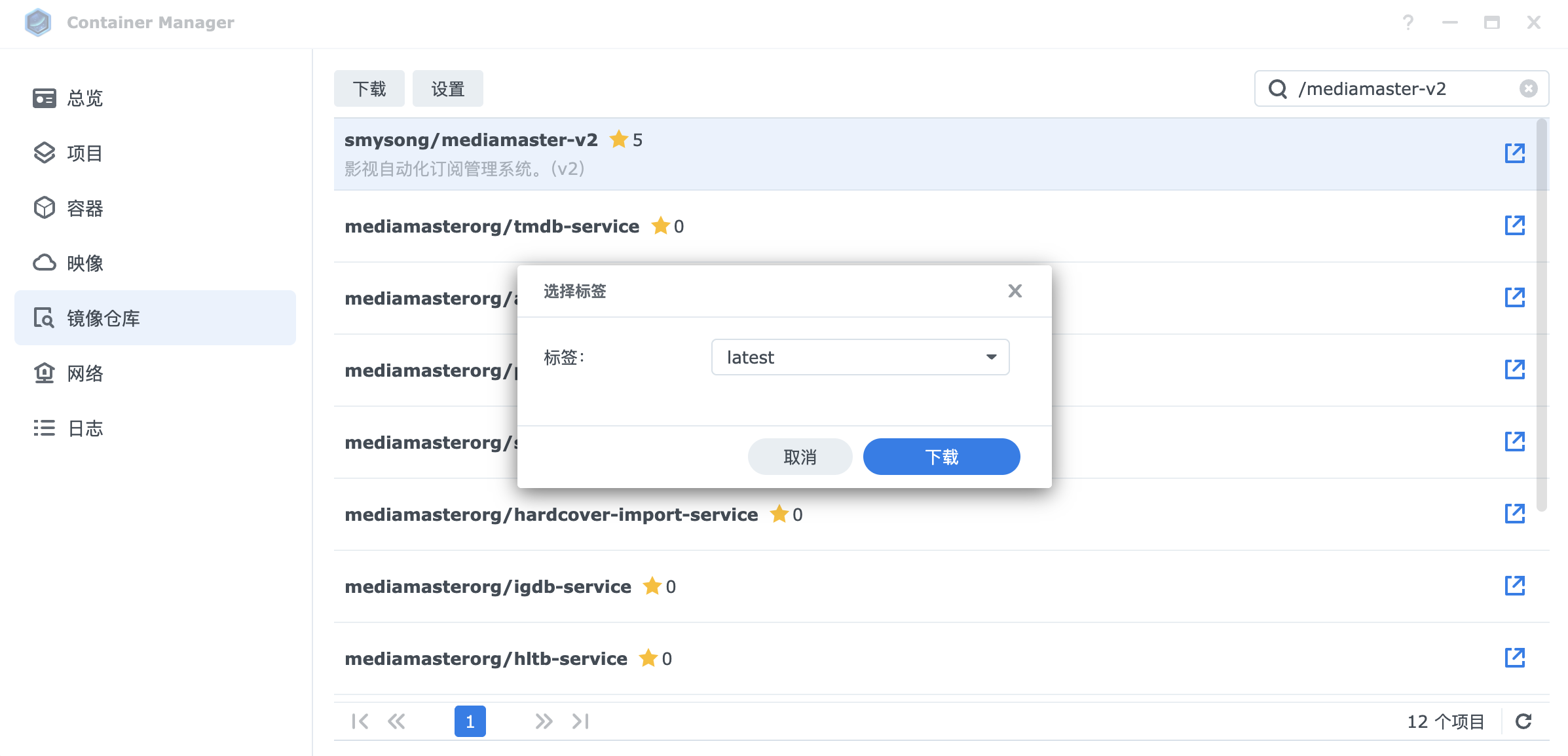Jump to the last page

[x=580, y=721]
